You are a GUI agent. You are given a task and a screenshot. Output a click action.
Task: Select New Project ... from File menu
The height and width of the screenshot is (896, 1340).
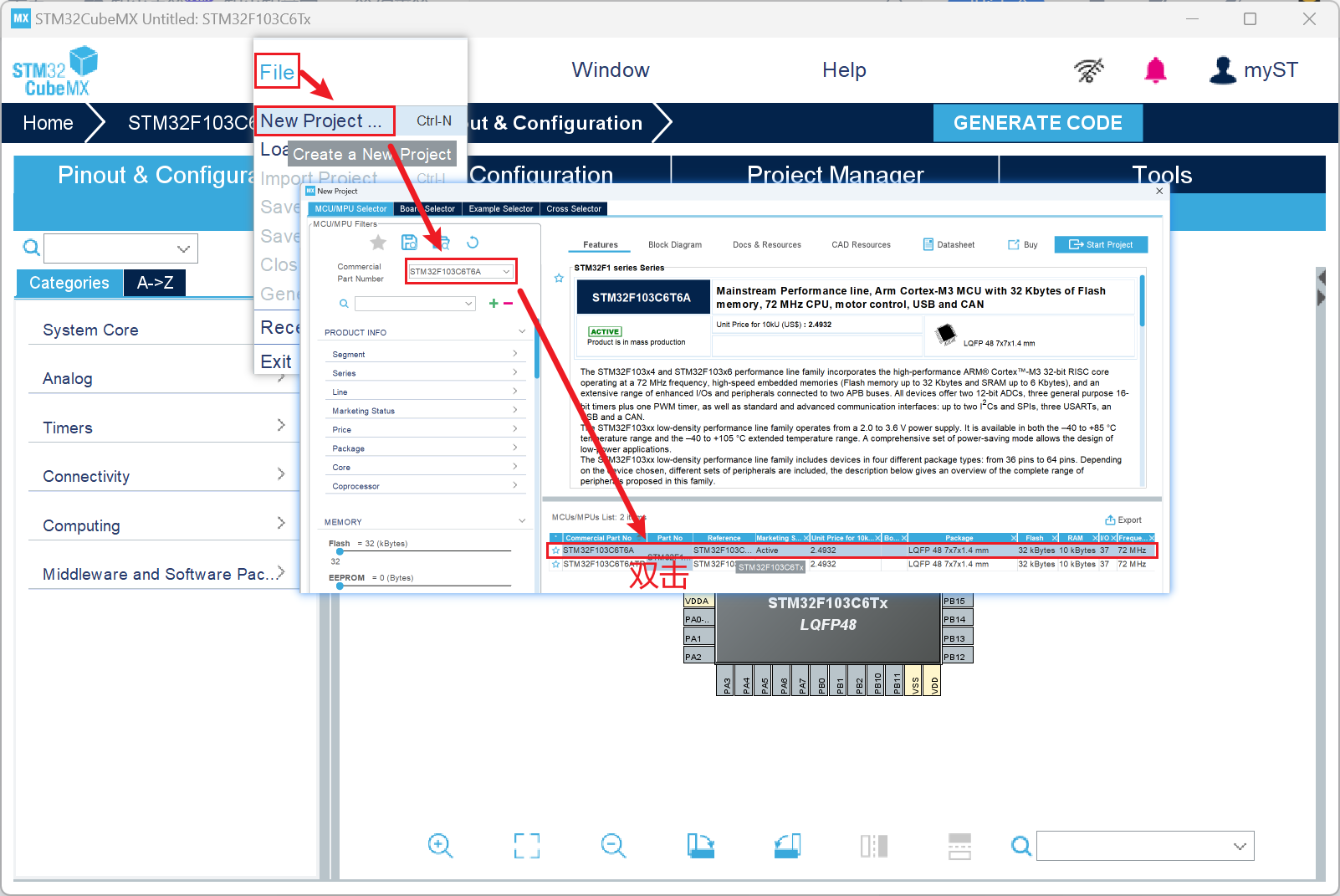tap(325, 121)
